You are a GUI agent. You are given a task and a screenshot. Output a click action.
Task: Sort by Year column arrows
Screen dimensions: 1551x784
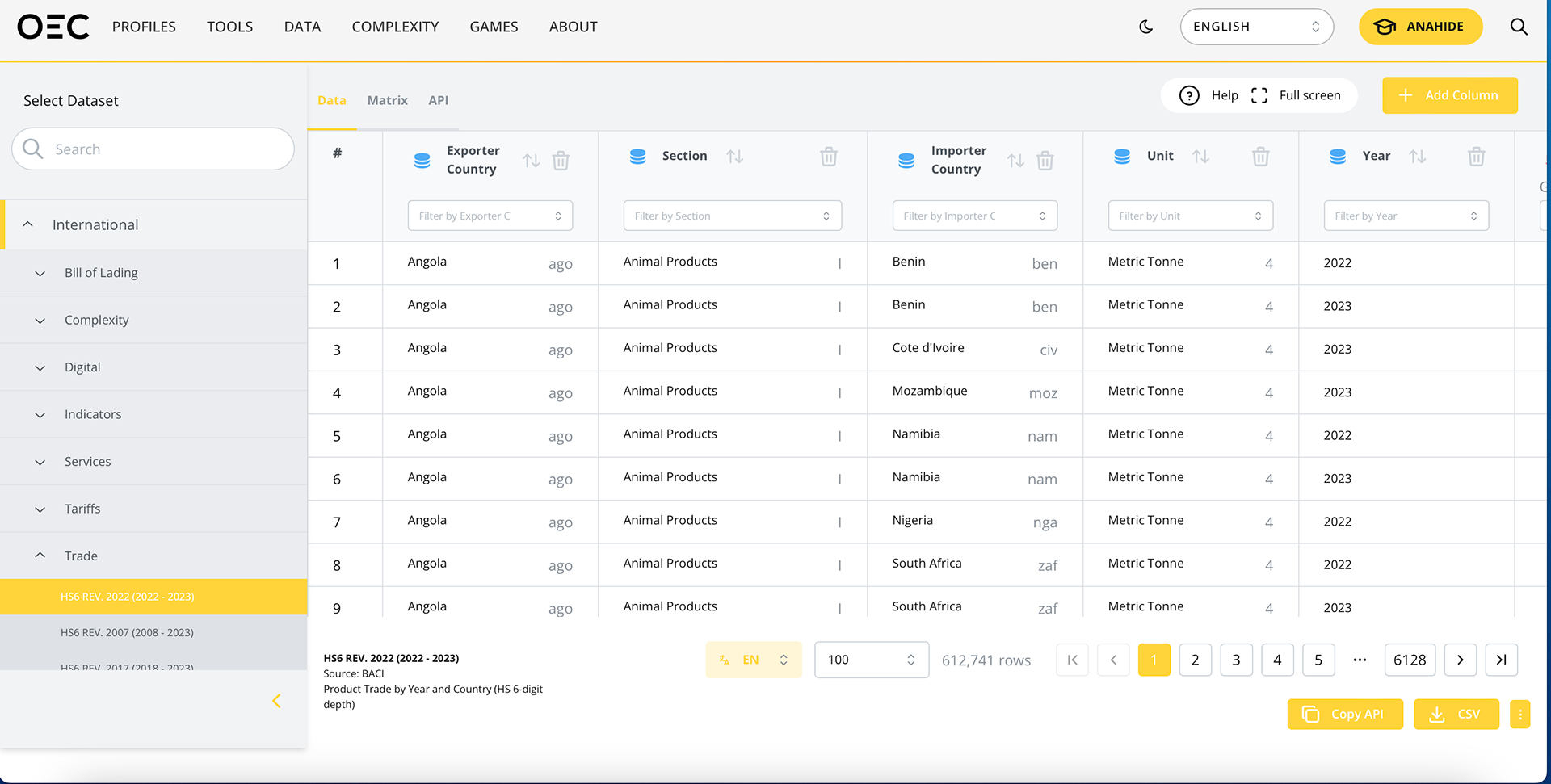[1417, 156]
